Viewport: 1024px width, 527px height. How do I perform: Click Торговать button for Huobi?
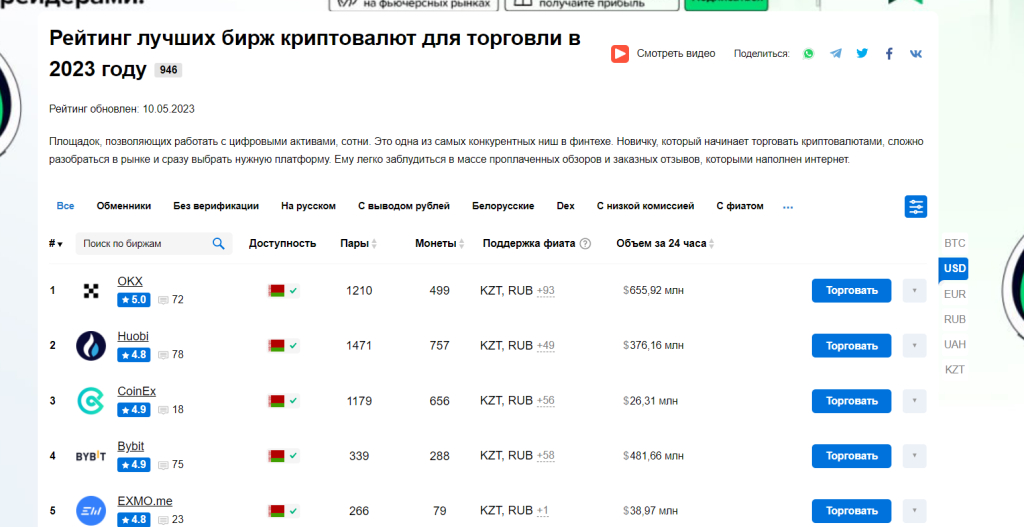[x=852, y=345]
